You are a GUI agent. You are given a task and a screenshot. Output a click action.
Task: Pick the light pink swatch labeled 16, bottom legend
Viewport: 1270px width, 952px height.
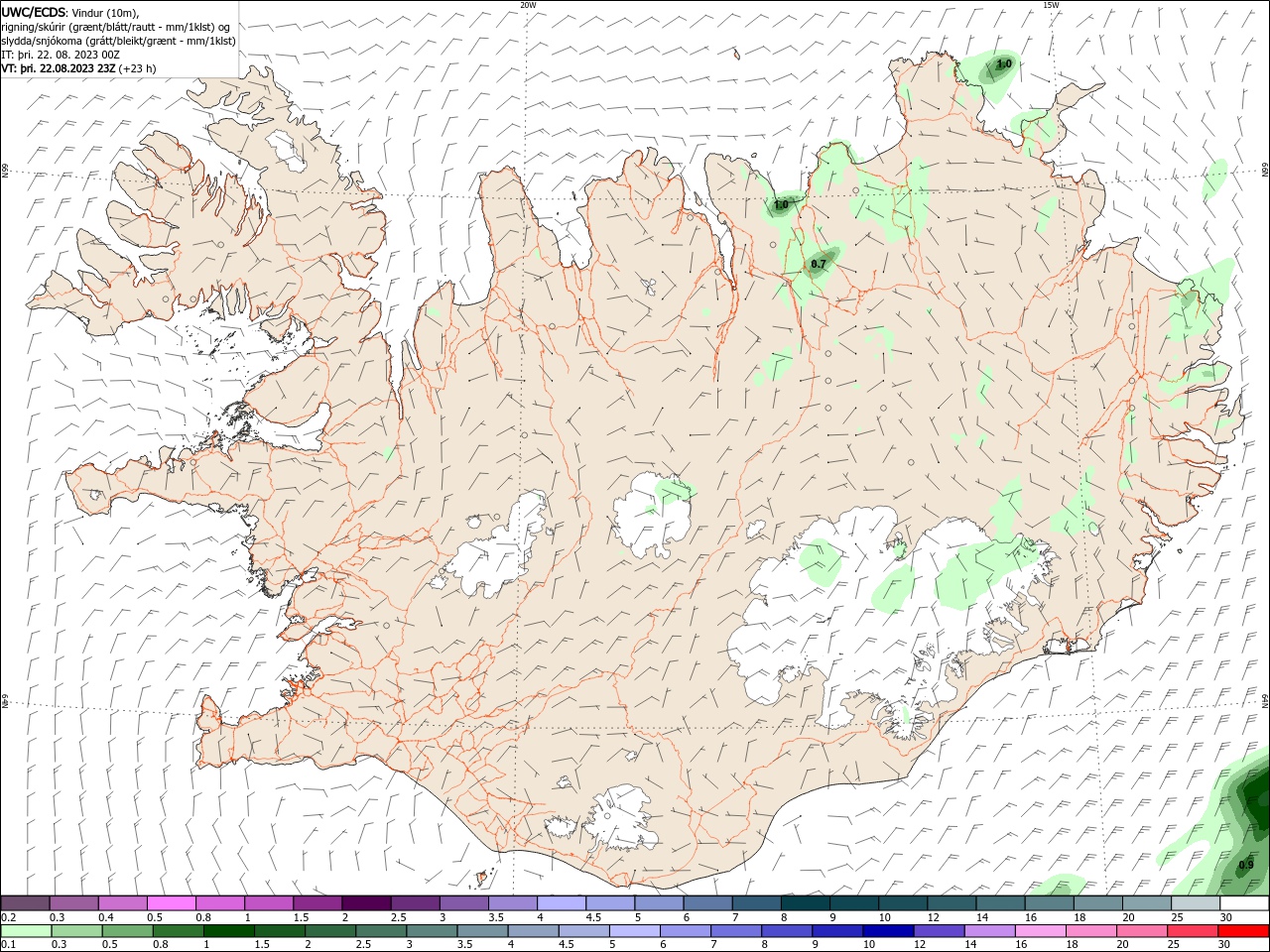pyautogui.click(x=1040, y=931)
